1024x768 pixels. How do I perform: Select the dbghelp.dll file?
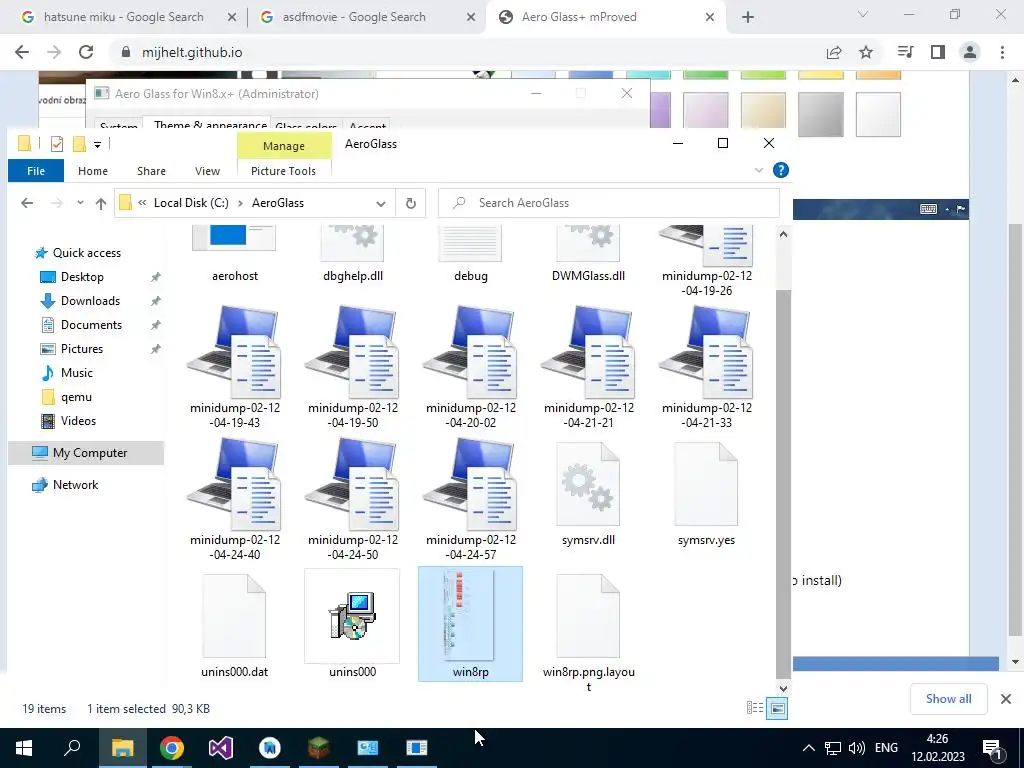point(353,253)
